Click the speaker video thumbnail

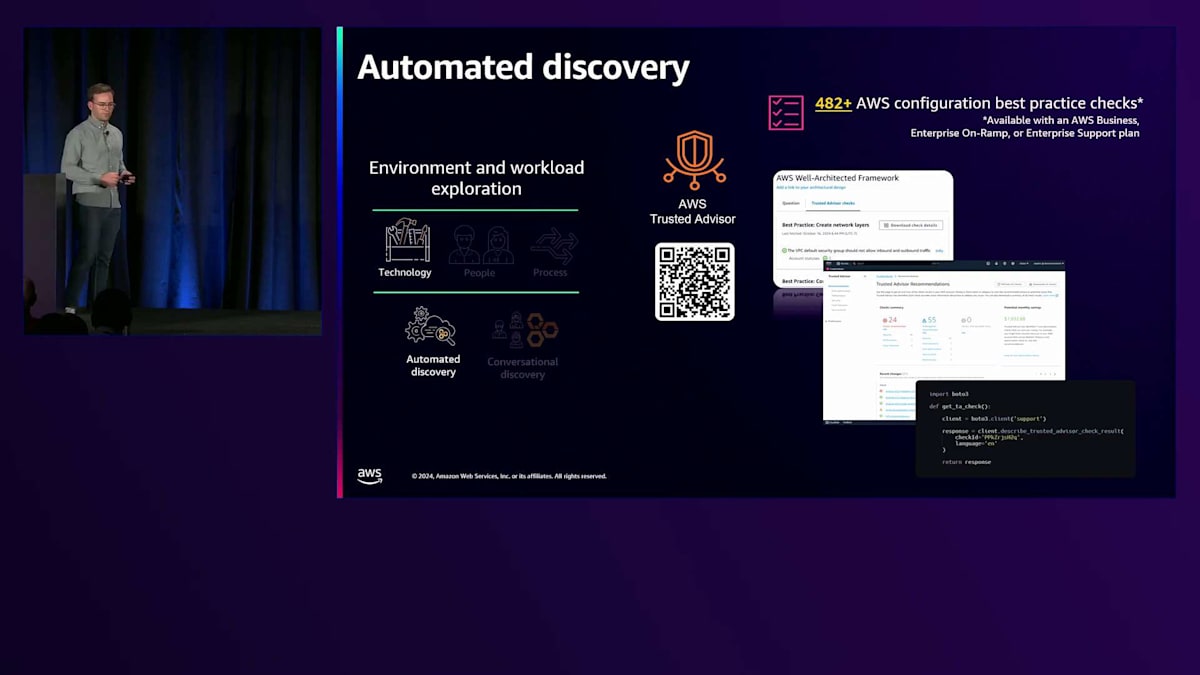click(x=173, y=181)
